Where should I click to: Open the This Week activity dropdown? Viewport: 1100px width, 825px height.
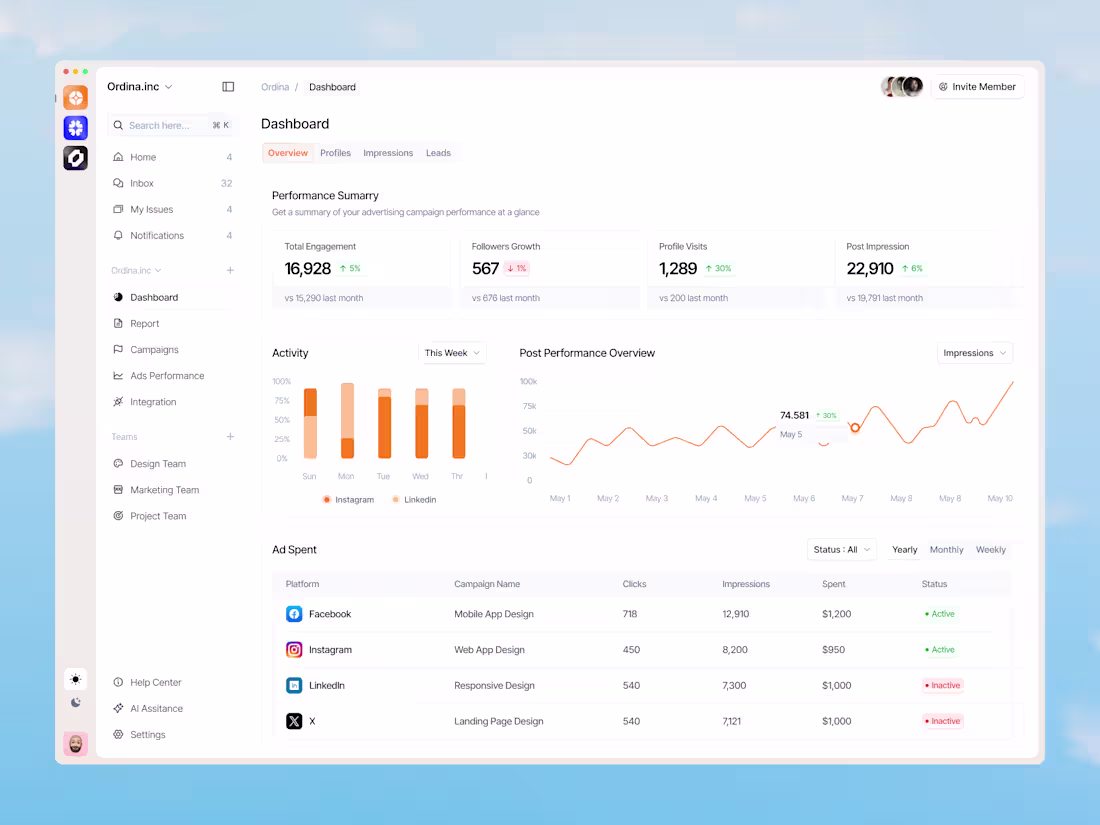[451, 352]
